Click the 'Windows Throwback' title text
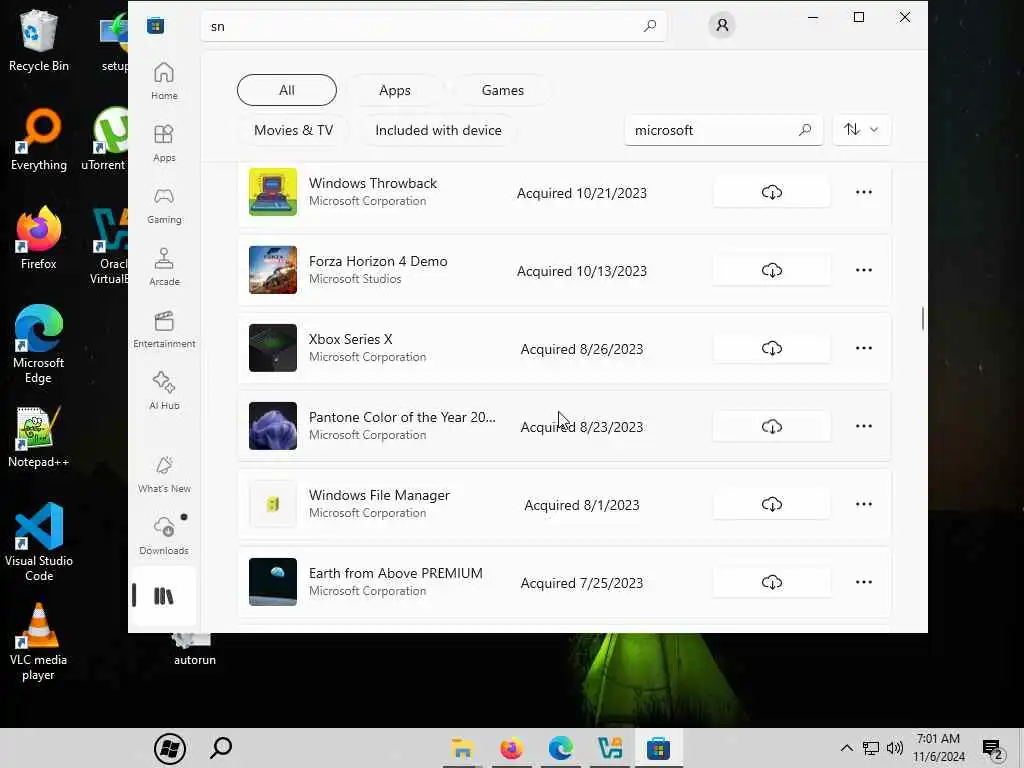The image size is (1024, 768). tap(373, 184)
